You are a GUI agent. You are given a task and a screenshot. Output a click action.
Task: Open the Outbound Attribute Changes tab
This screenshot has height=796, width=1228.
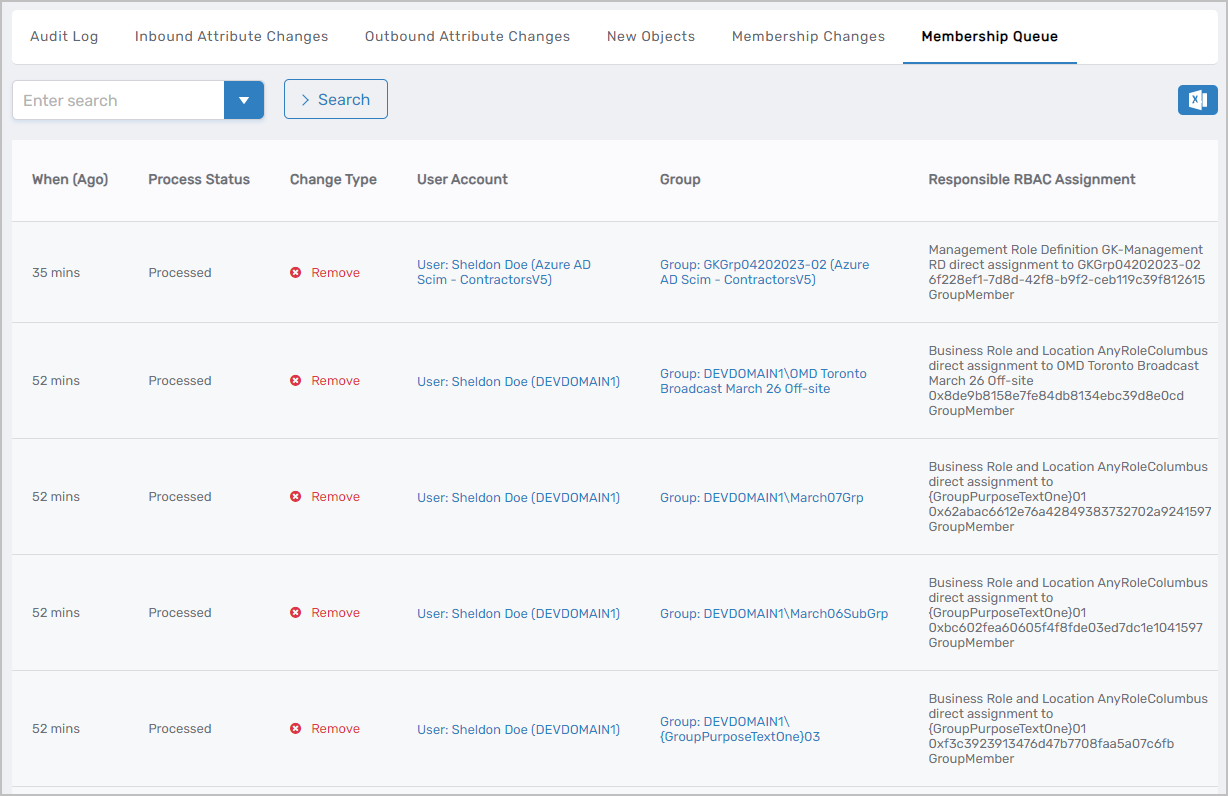pyautogui.click(x=467, y=37)
